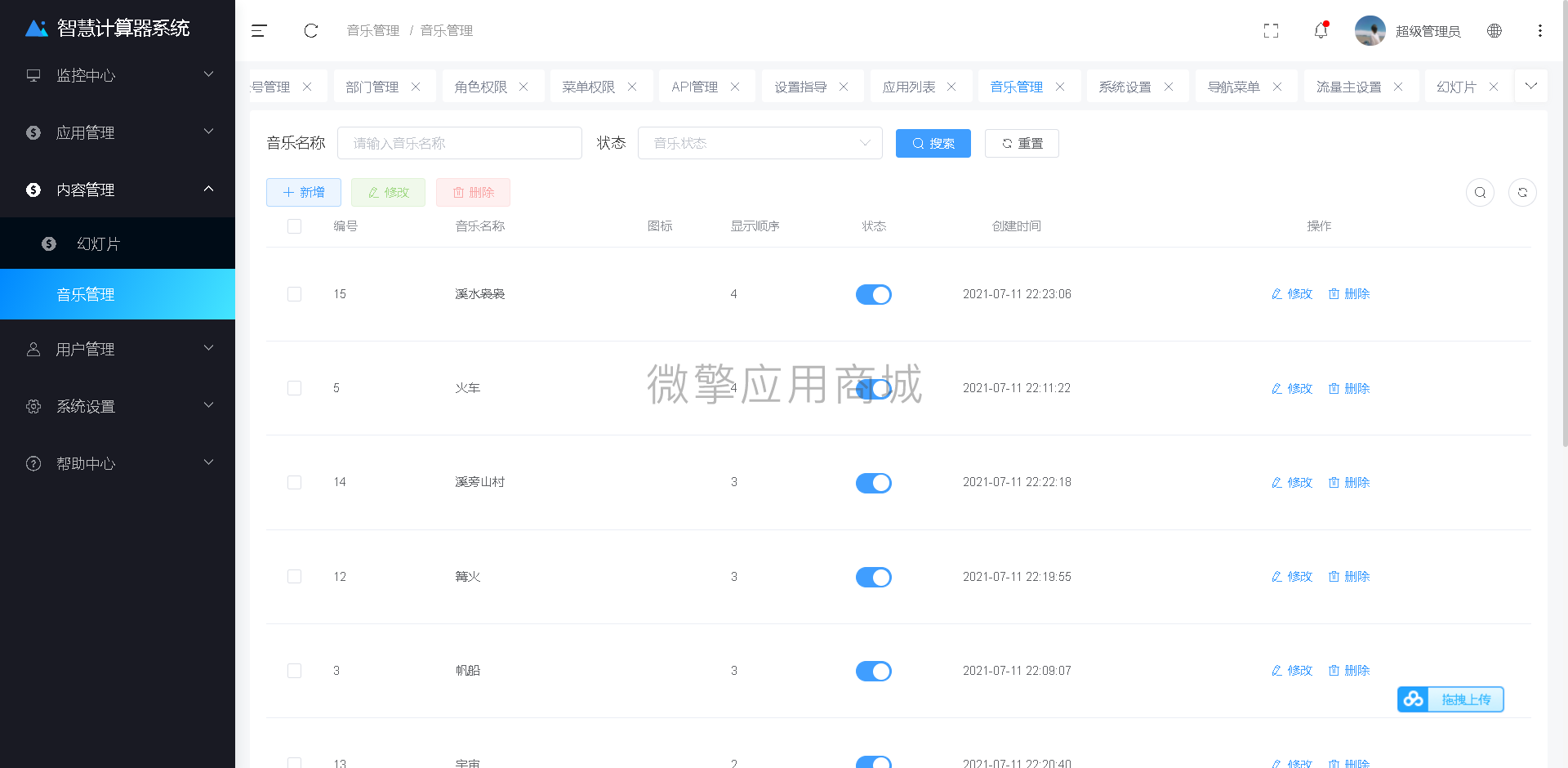Screen dimensions: 1568x768
Task: Click the 重置 reset button
Action: [x=1022, y=144]
